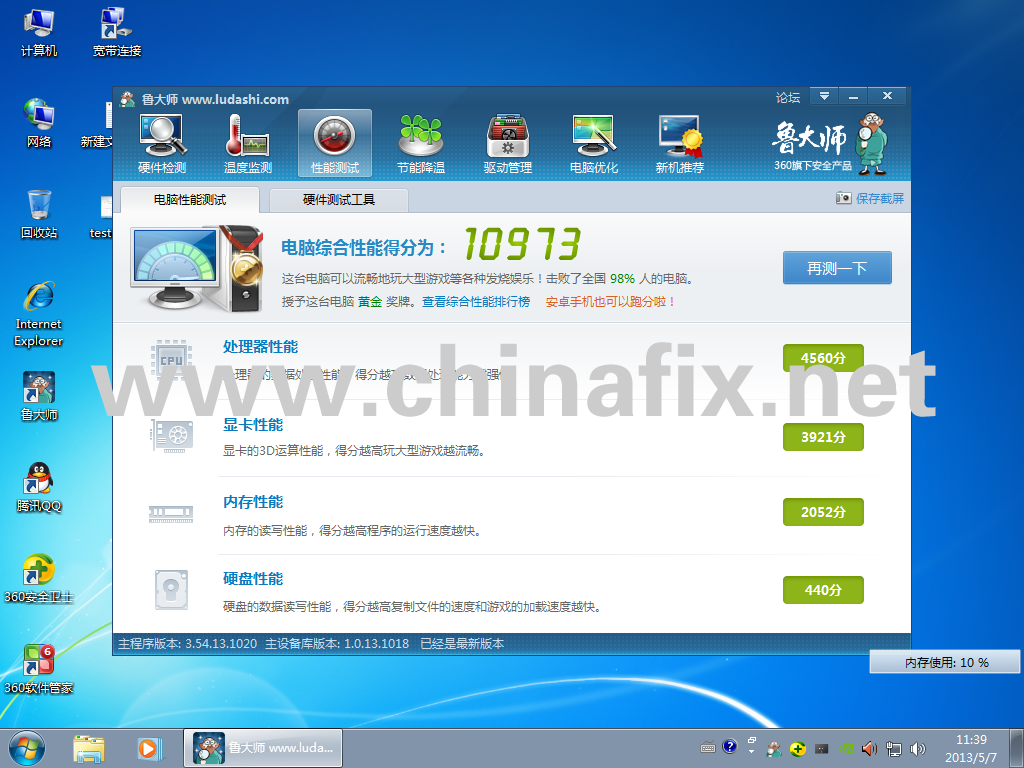This screenshot has width=1024, height=768.
Task: Click the 主程序版本: 3.54.13.1020 status text
Action: tap(187, 643)
